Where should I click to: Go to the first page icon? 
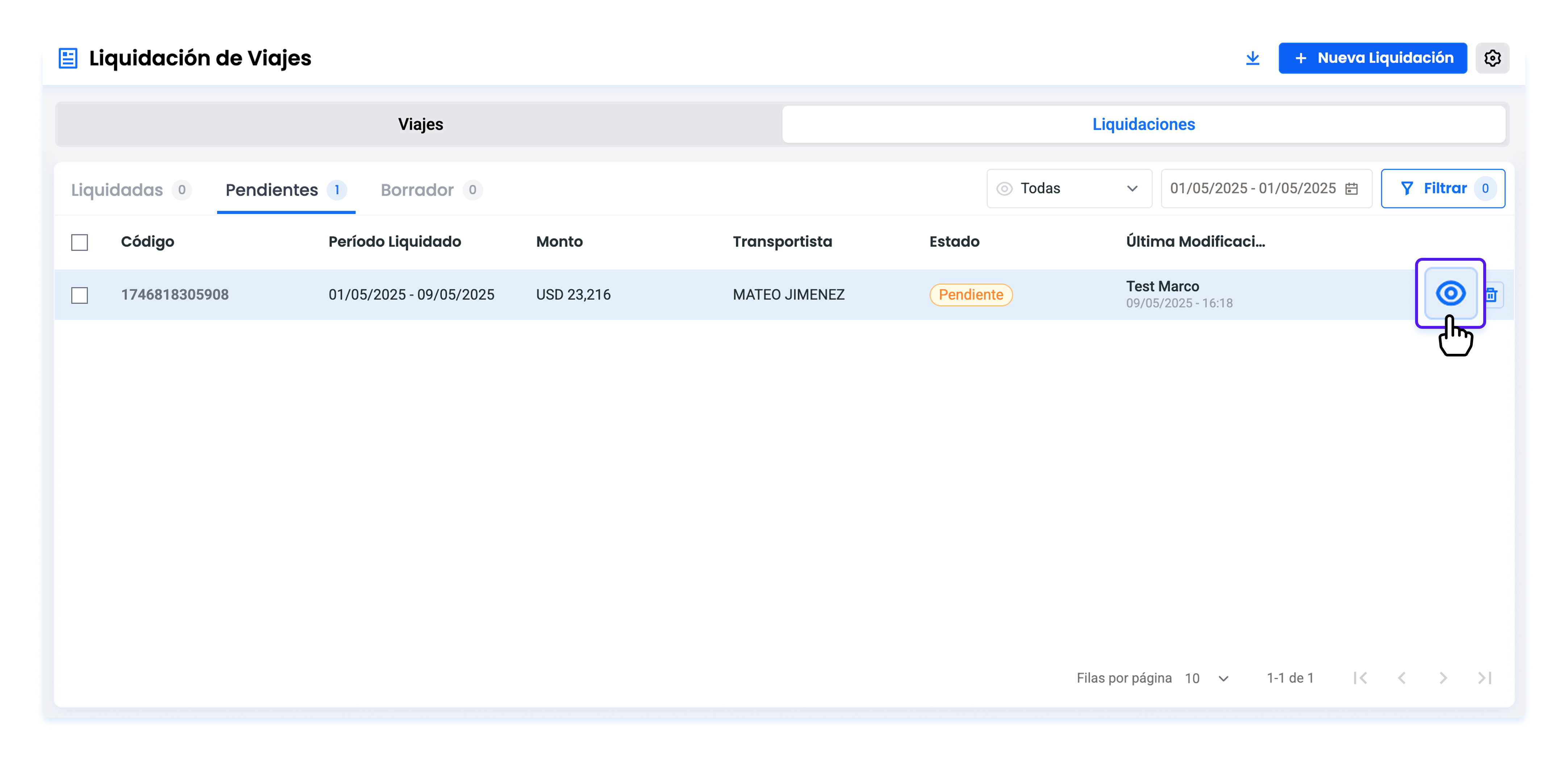coord(1360,678)
